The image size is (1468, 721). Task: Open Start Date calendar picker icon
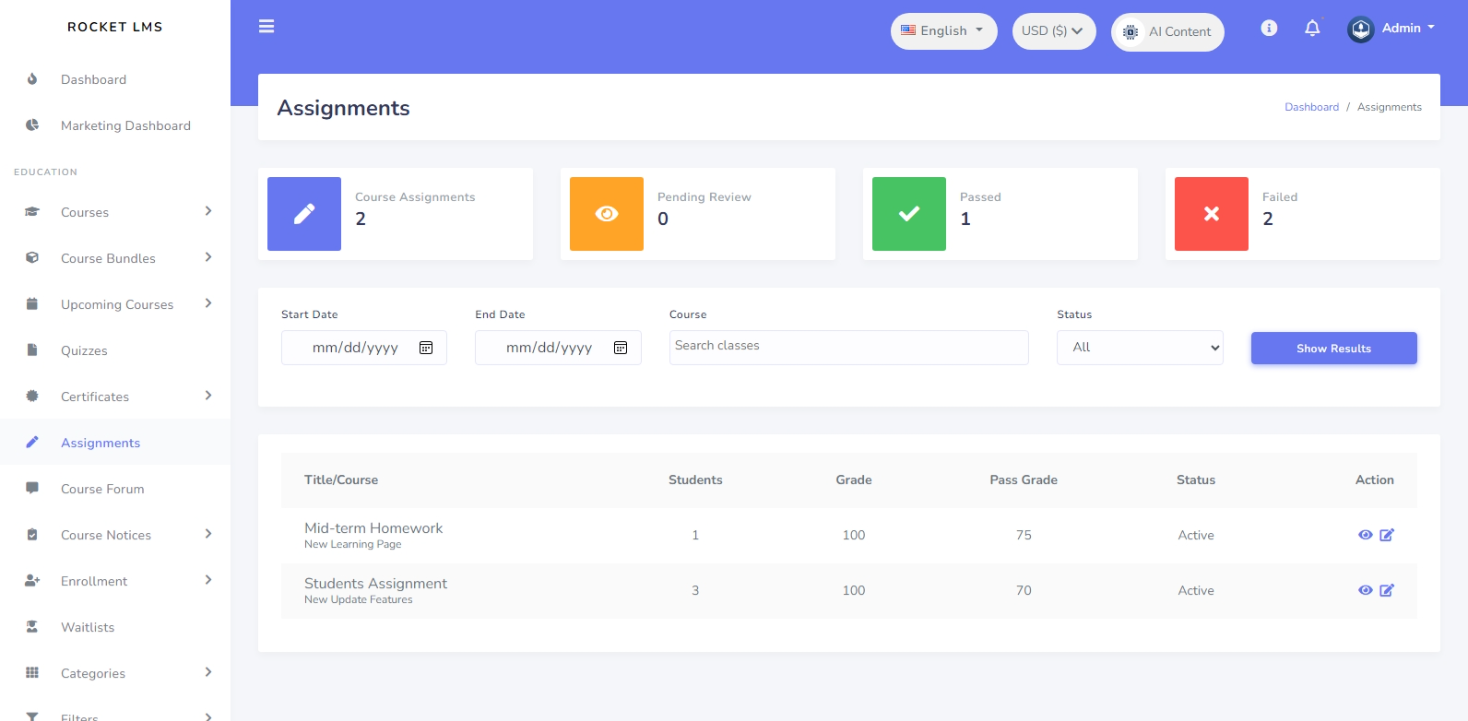[426, 348]
